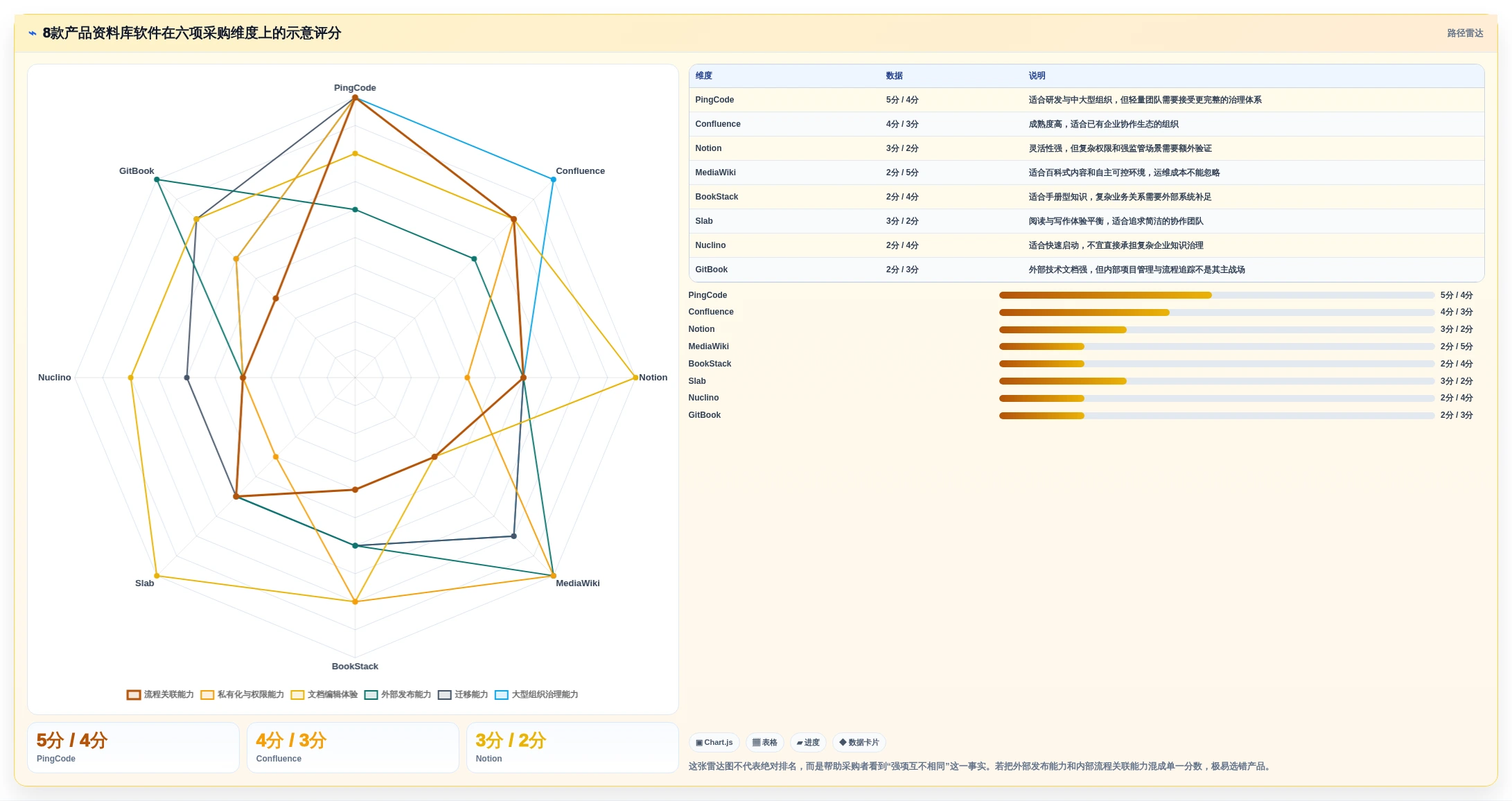Click the BookStack axis label on radar

point(355,667)
